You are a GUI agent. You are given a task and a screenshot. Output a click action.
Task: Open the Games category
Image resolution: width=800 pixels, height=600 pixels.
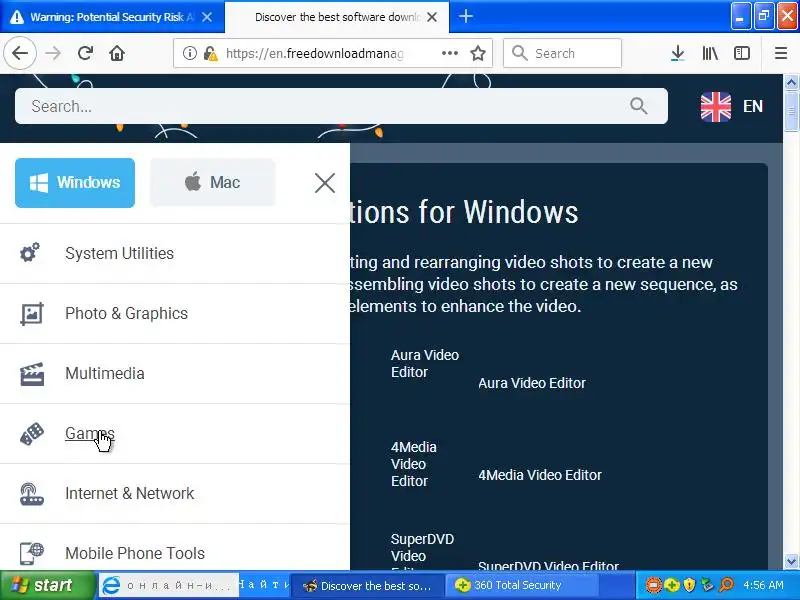tap(90, 433)
